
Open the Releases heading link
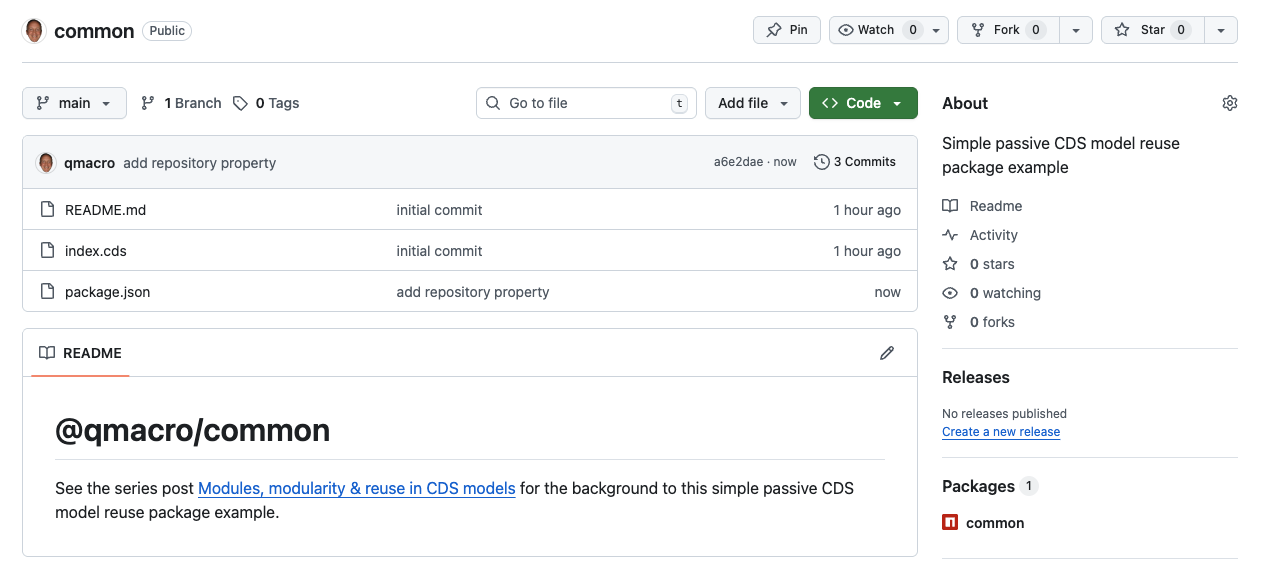pos(976,377)
